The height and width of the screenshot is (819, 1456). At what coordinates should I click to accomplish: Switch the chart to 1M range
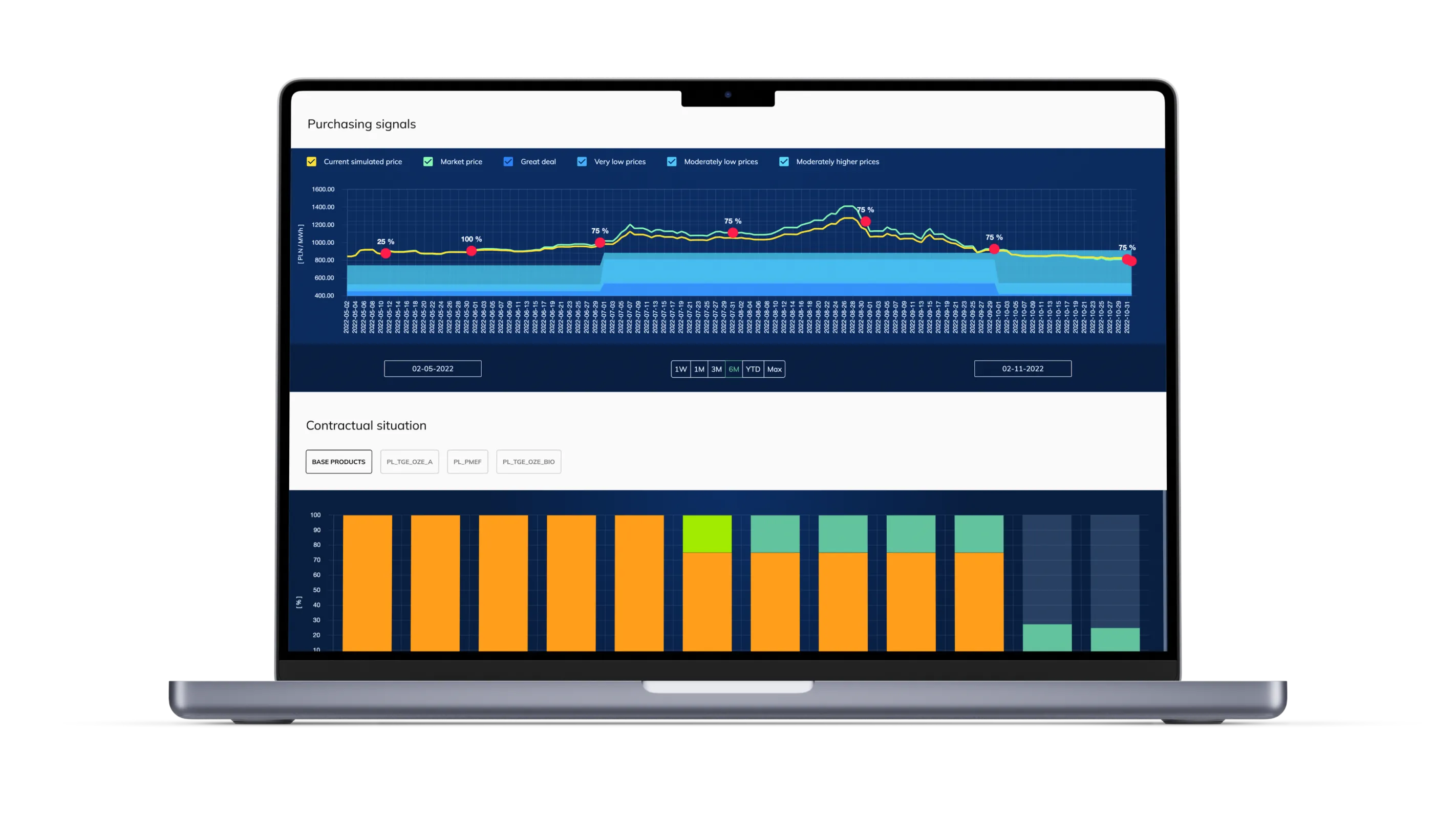coord(699,369)
